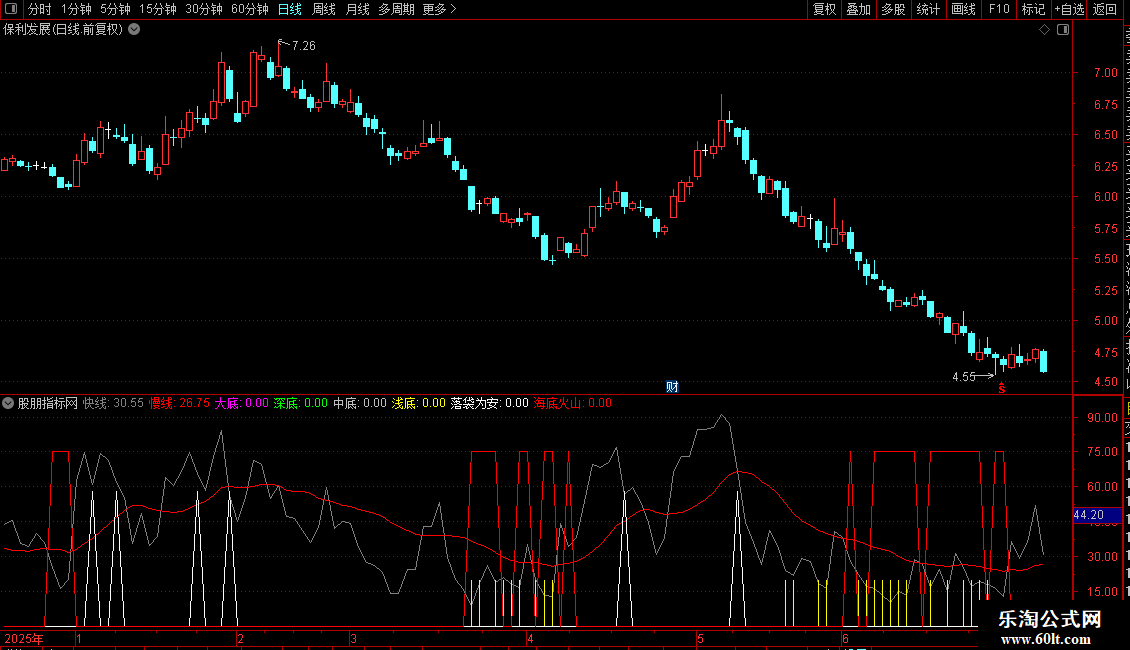
Task: Click the 大底: 0.00 label
Action: [x=241, y=403]
